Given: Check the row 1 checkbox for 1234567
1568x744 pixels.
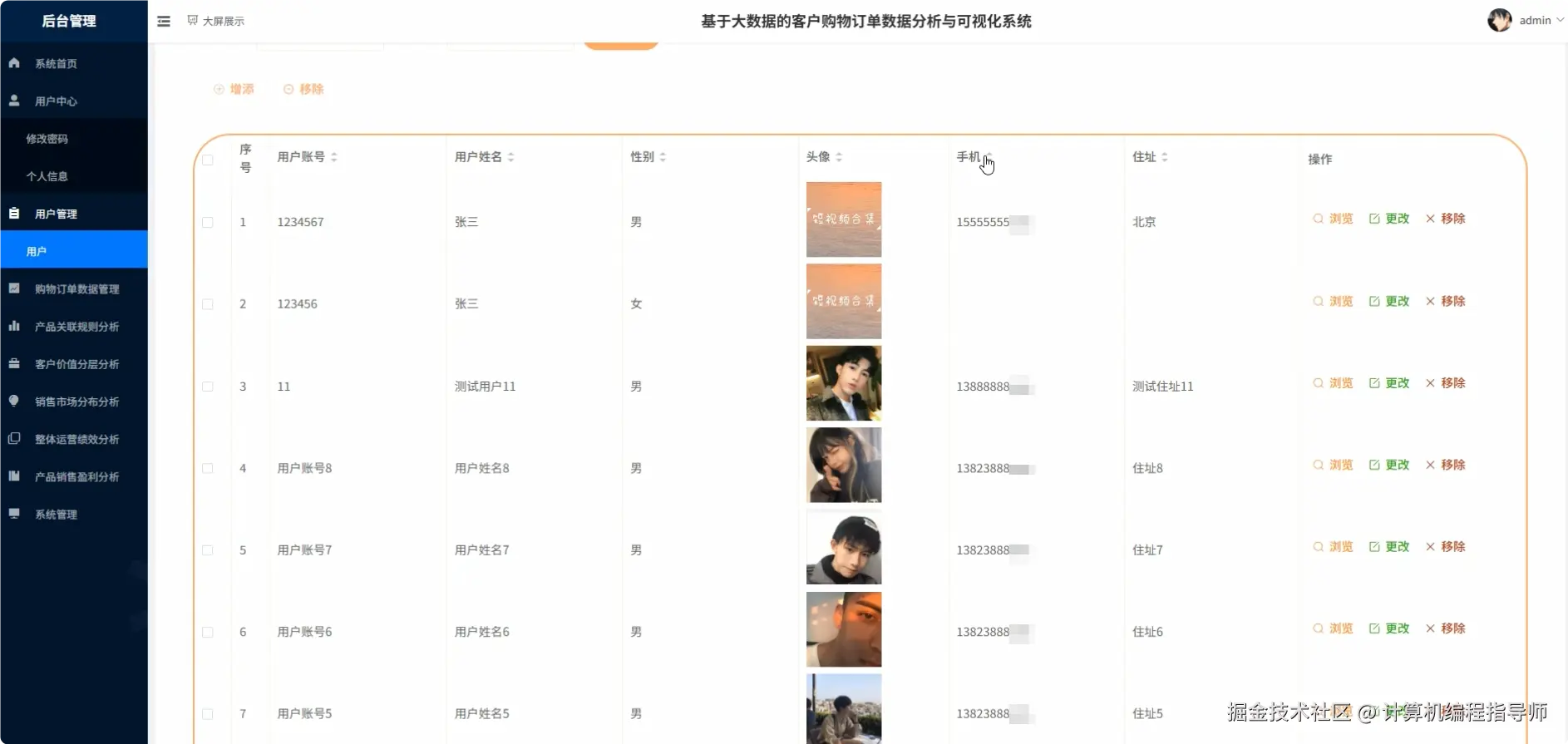Looking at the screenshot, I should 208,222.
